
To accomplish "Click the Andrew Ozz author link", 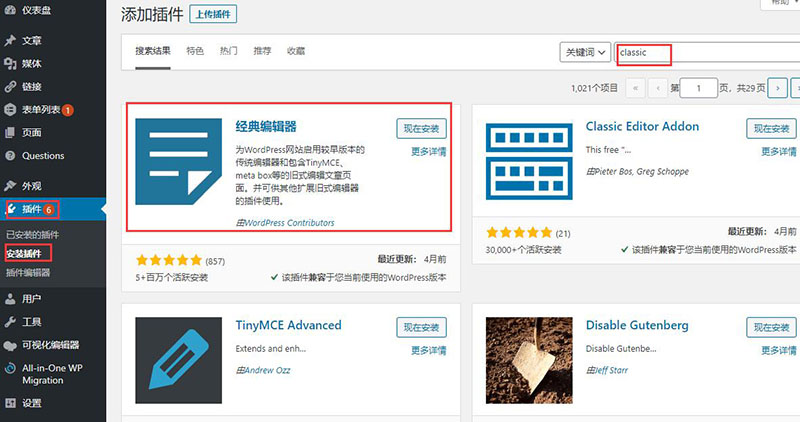I will point(267,370).
